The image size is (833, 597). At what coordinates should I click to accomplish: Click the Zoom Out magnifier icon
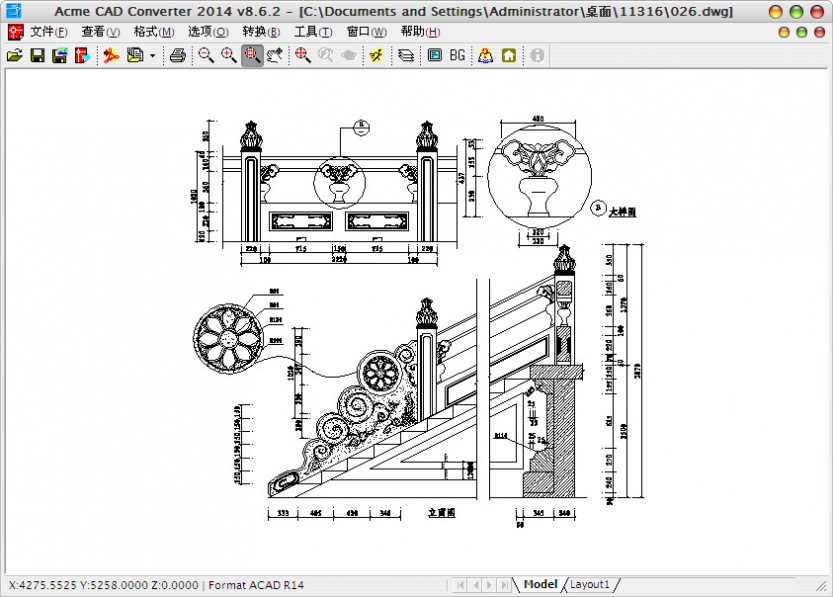coord(206,55)
